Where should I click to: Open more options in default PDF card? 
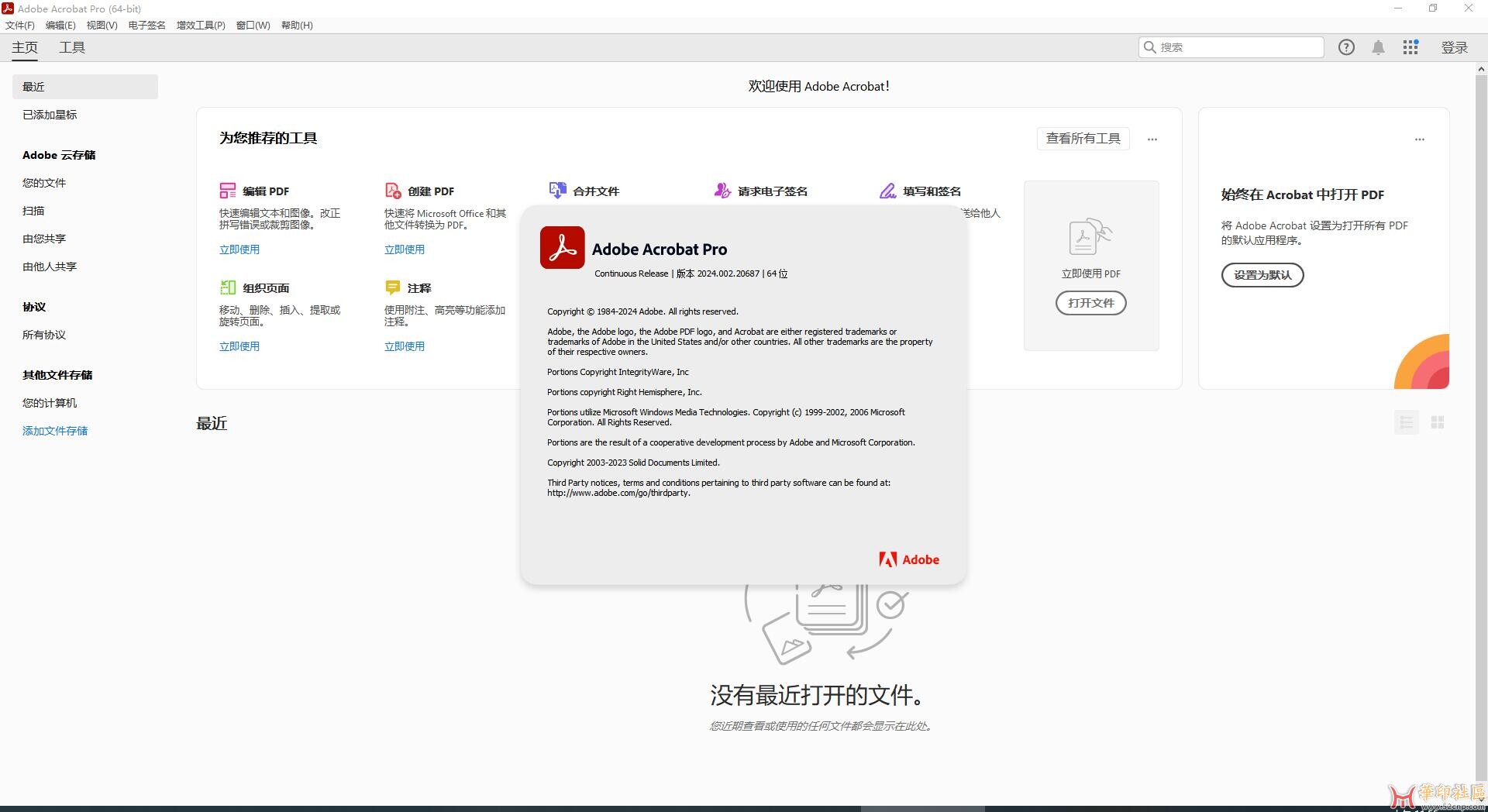pos(1420,139)
